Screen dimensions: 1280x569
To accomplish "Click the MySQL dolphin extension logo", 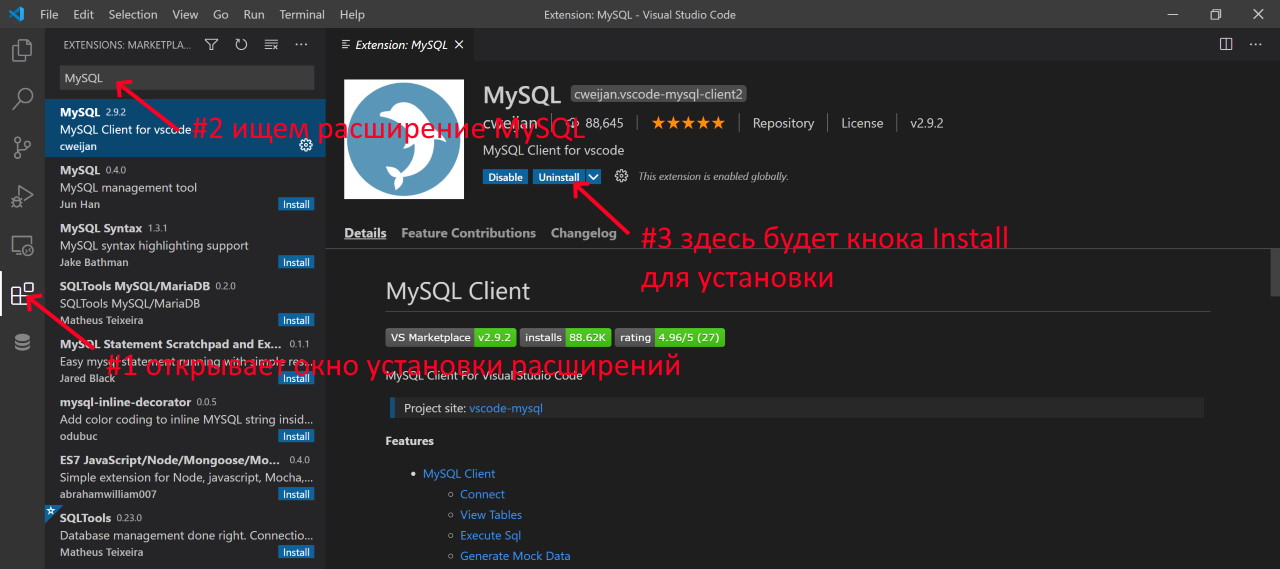I will click(404, 139).
